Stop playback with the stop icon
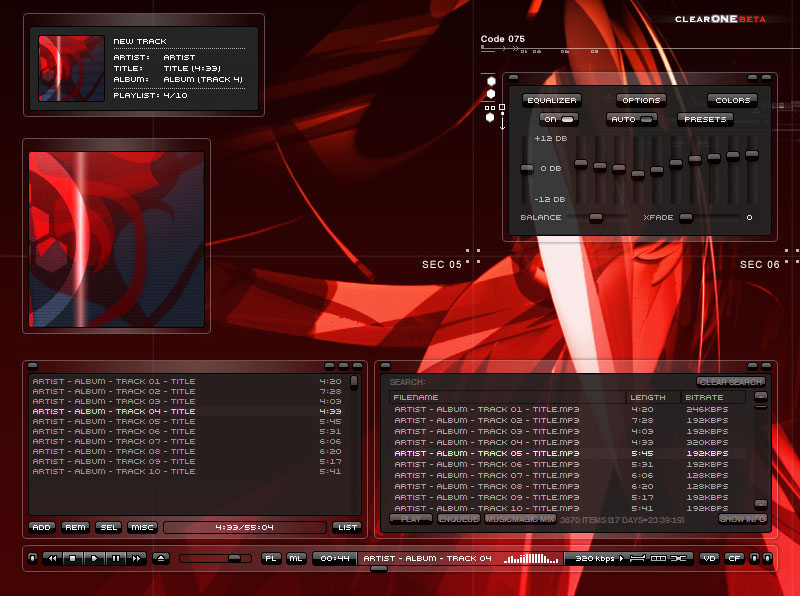This screenshot has height=596, width=800. (x=72, y=558)
